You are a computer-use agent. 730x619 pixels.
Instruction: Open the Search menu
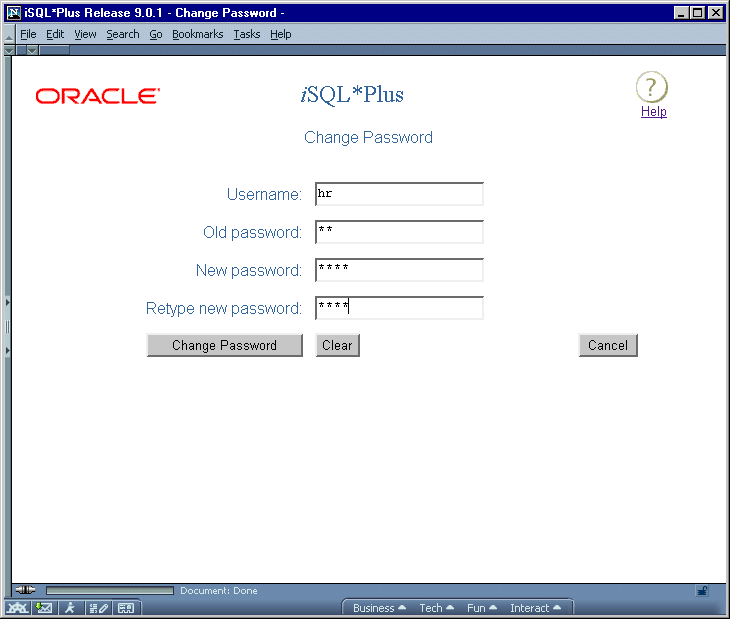click(x=123, y=34)
